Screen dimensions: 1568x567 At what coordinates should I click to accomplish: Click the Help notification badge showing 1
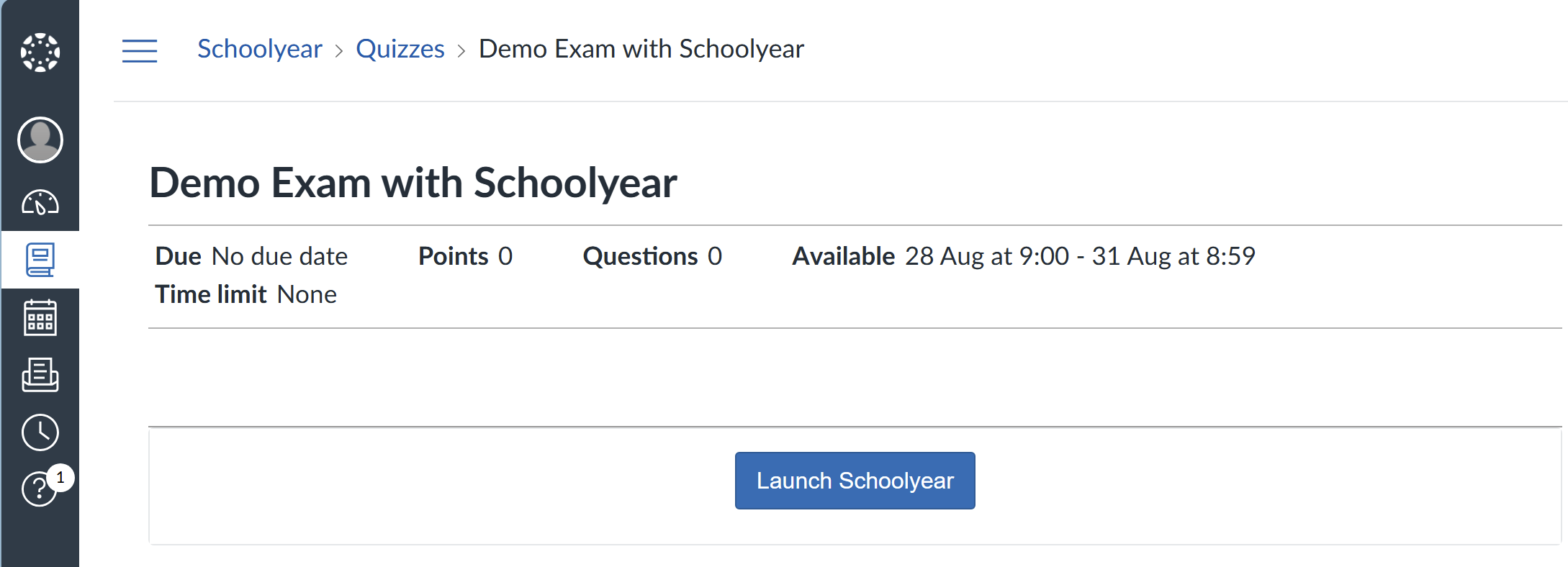pyautogui.click(x=60, y=478)
